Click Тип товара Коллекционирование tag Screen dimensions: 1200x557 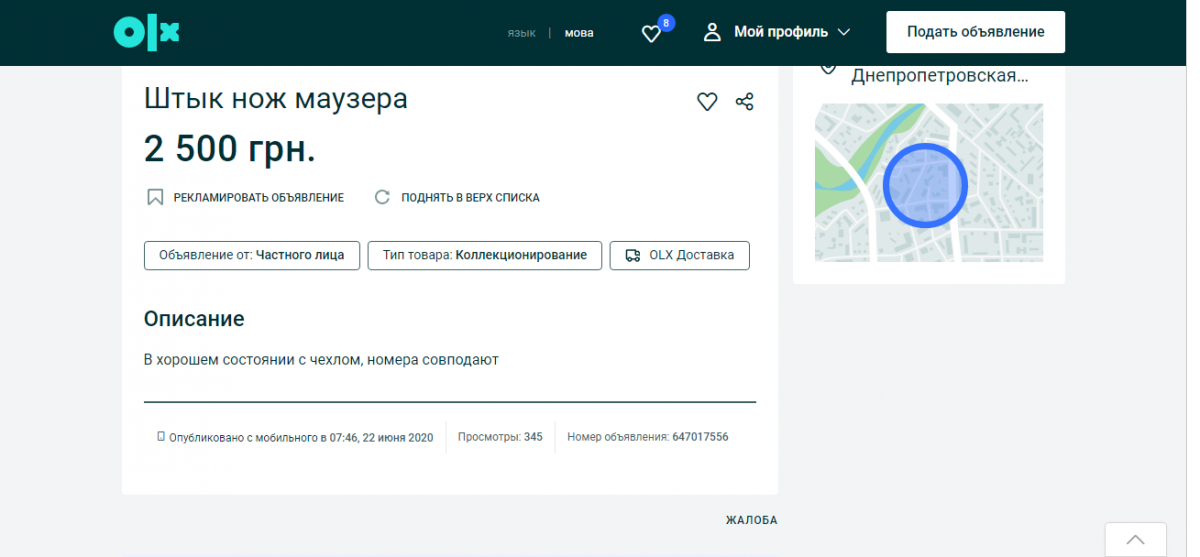(484, 255)
